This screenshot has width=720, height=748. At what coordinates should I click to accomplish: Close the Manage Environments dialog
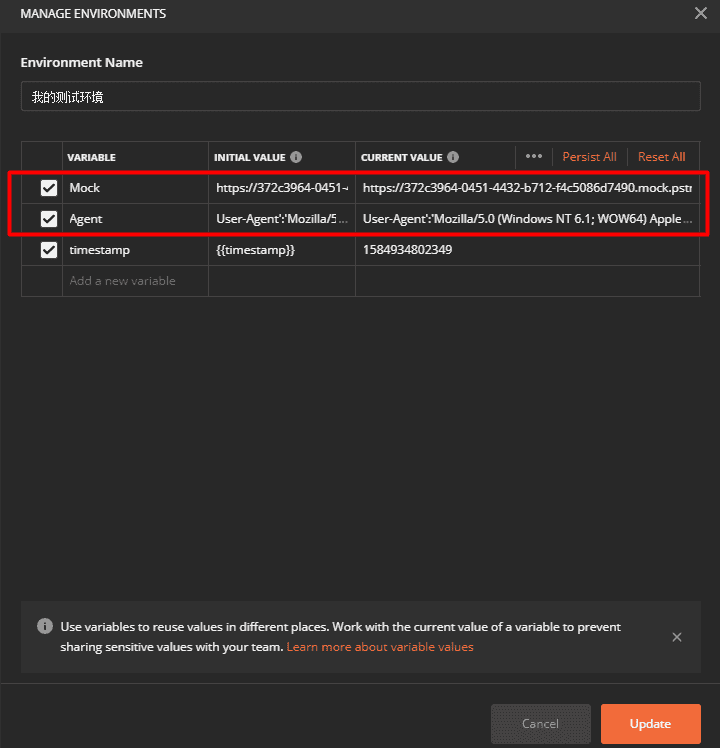[x=700, y=14]
